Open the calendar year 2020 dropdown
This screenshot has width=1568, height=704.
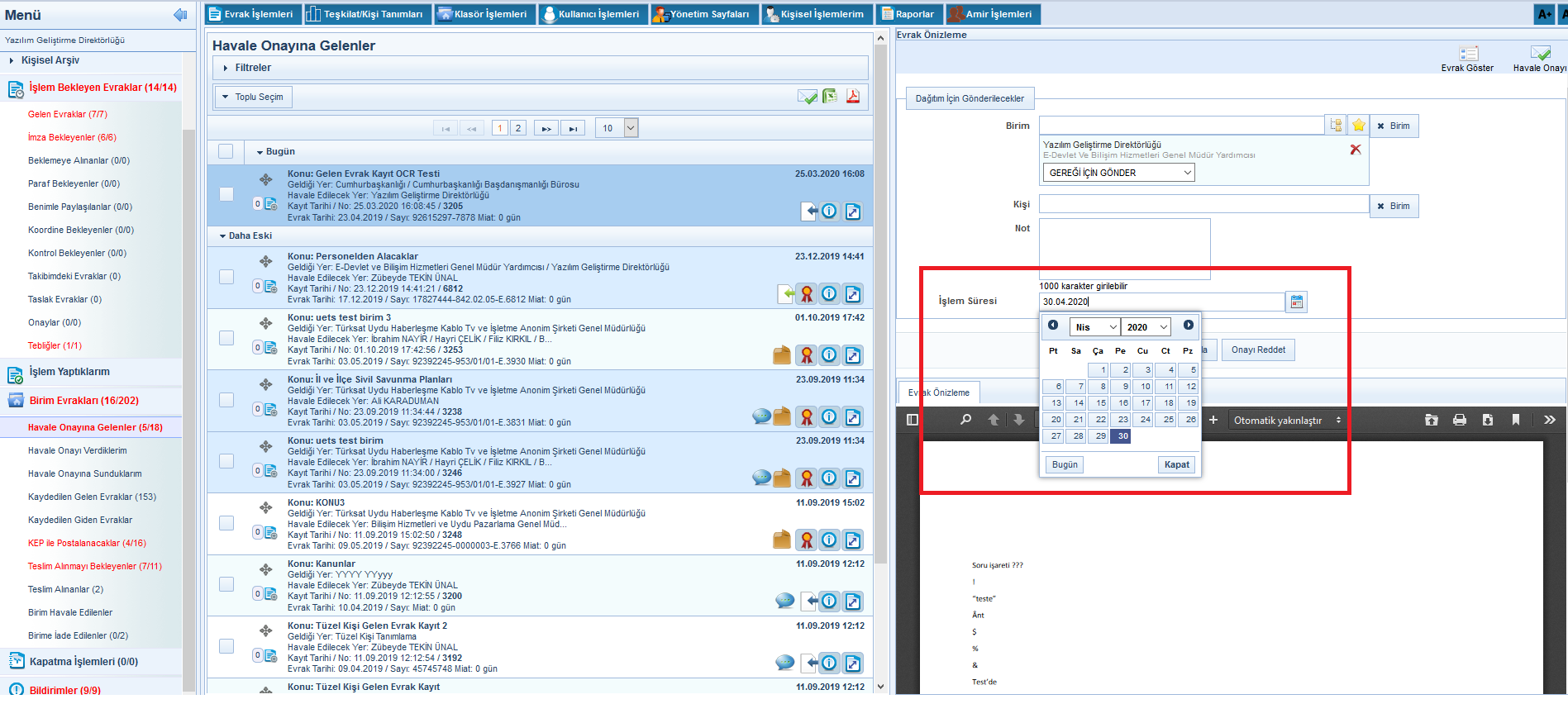(x=1146, y=327)
